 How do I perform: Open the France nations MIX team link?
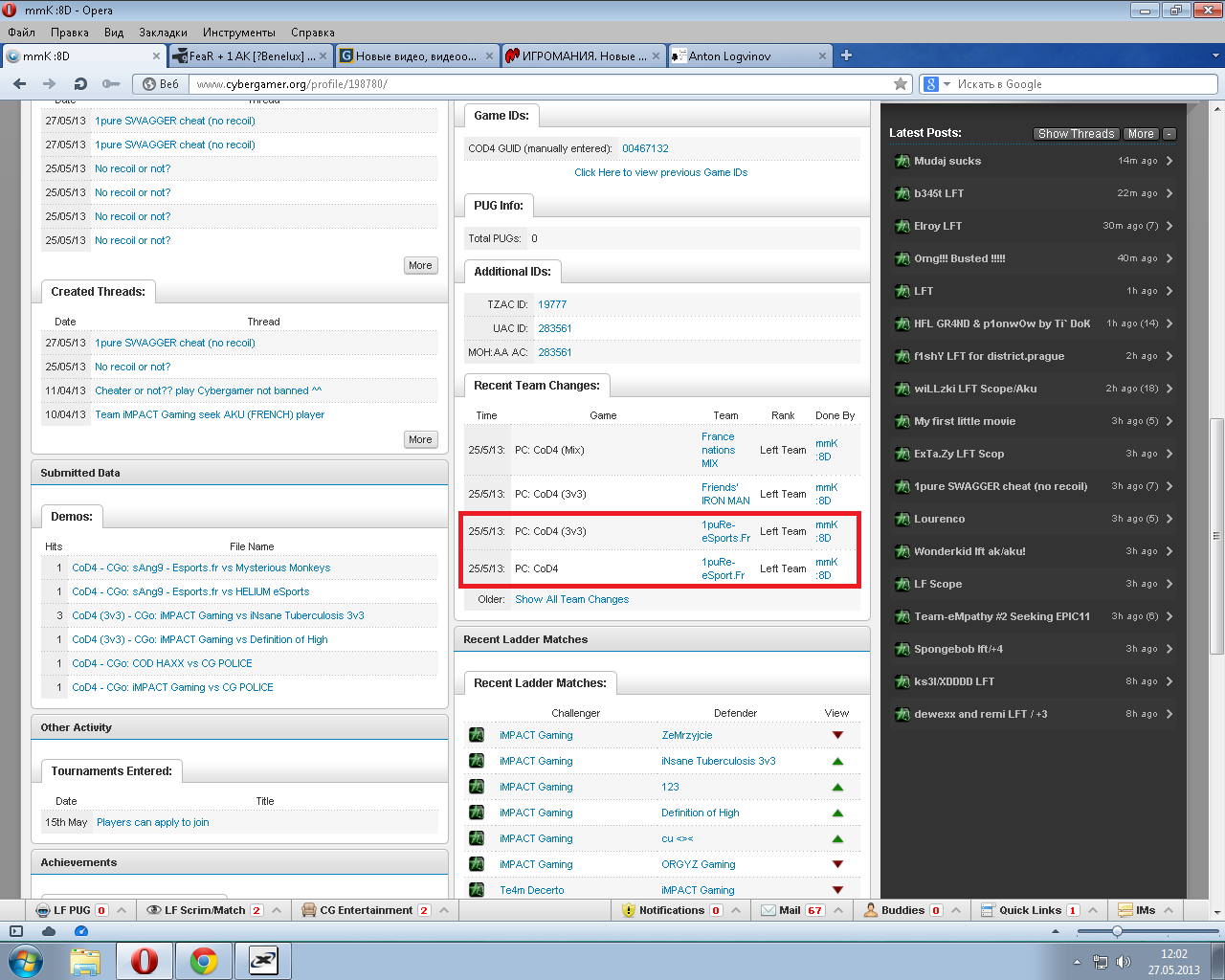(x=718, y=450)
